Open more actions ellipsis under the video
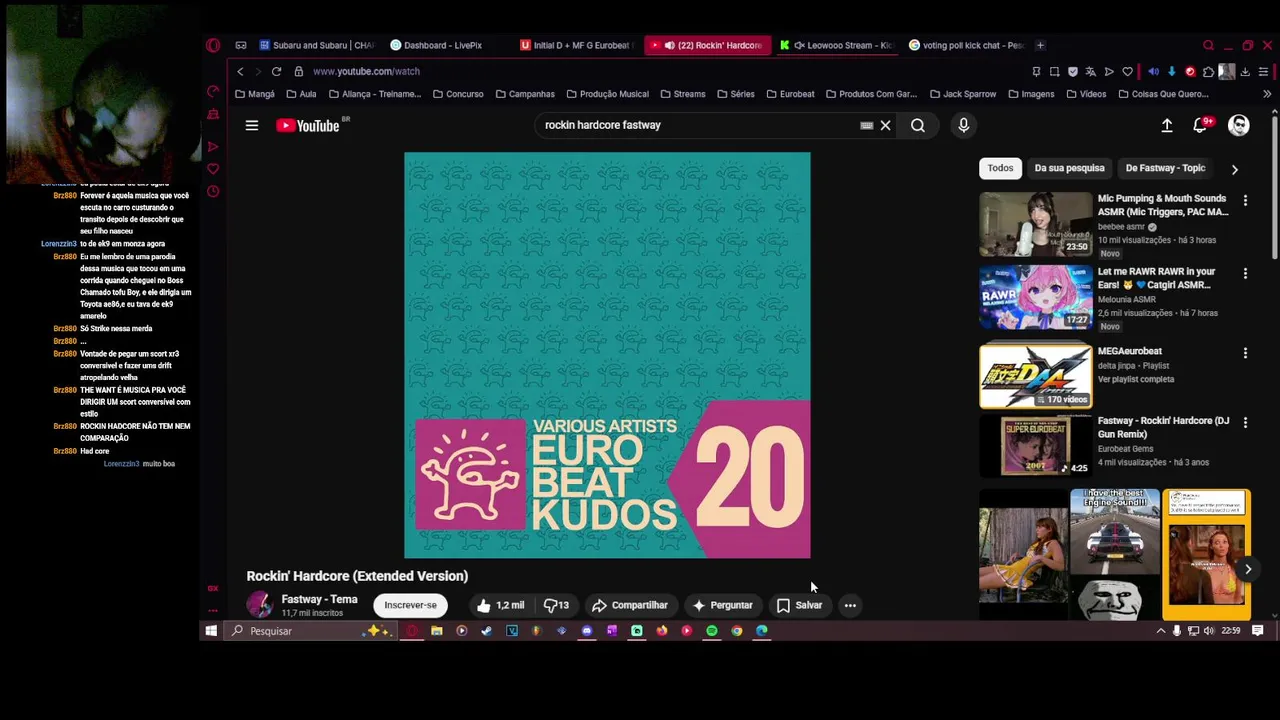This screenshot has width=1280, height=720. coord(850,605)
